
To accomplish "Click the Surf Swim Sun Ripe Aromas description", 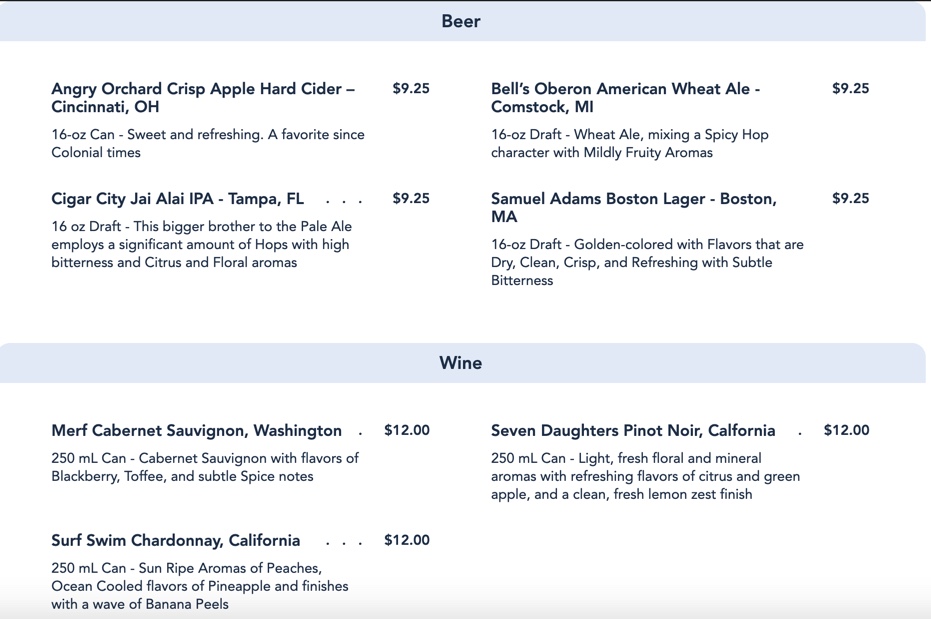I will tap(200, 586).
